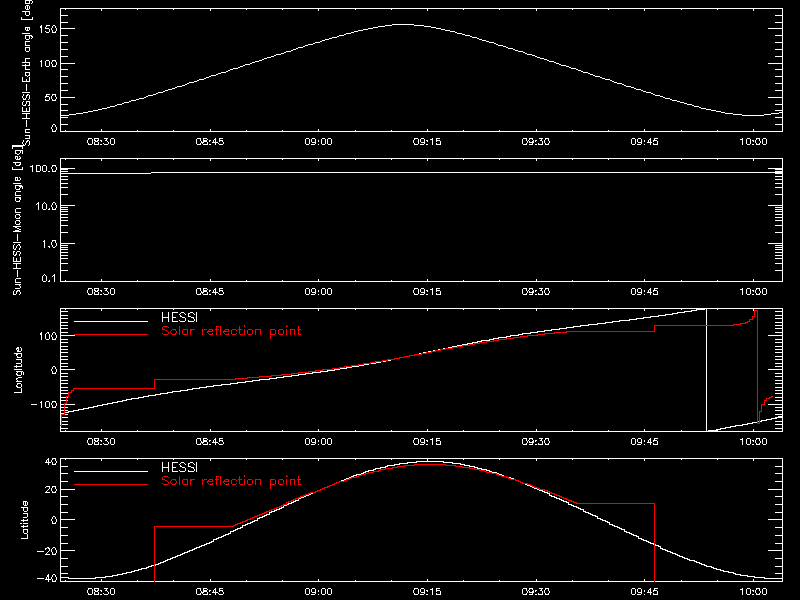Image resolution: width=800 pixels, height=600 pixels.
Task: Select Solar reflection point legend in Latitude plot
Action: tap(231, 481)
